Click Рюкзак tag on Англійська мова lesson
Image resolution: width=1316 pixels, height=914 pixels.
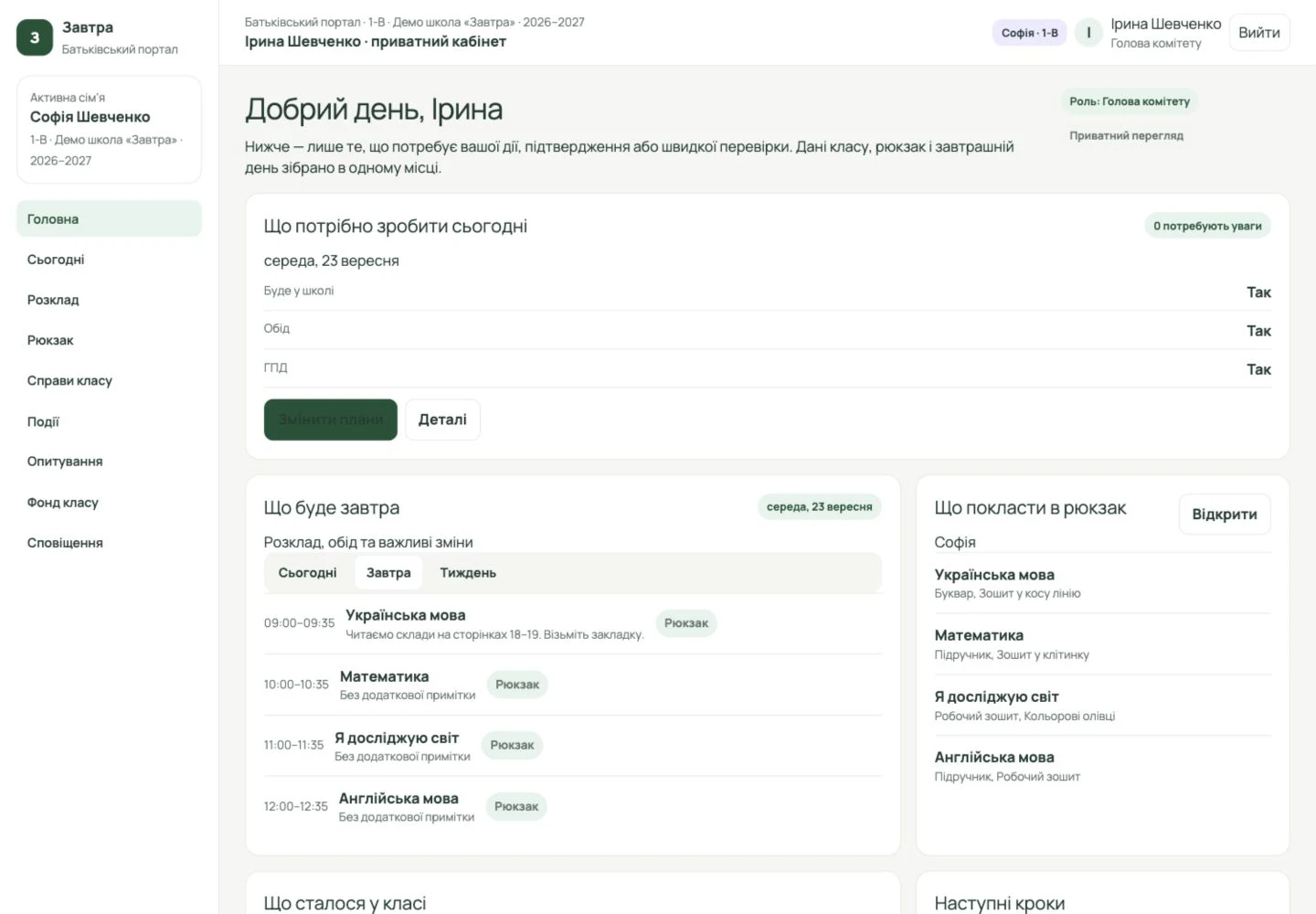pyautogui.click(x=516, y=806)
